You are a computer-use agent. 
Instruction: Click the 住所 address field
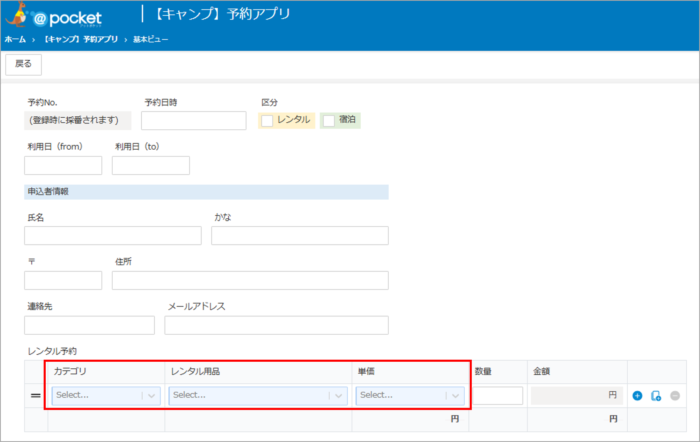pyautogui.click(x=250, y=280)
